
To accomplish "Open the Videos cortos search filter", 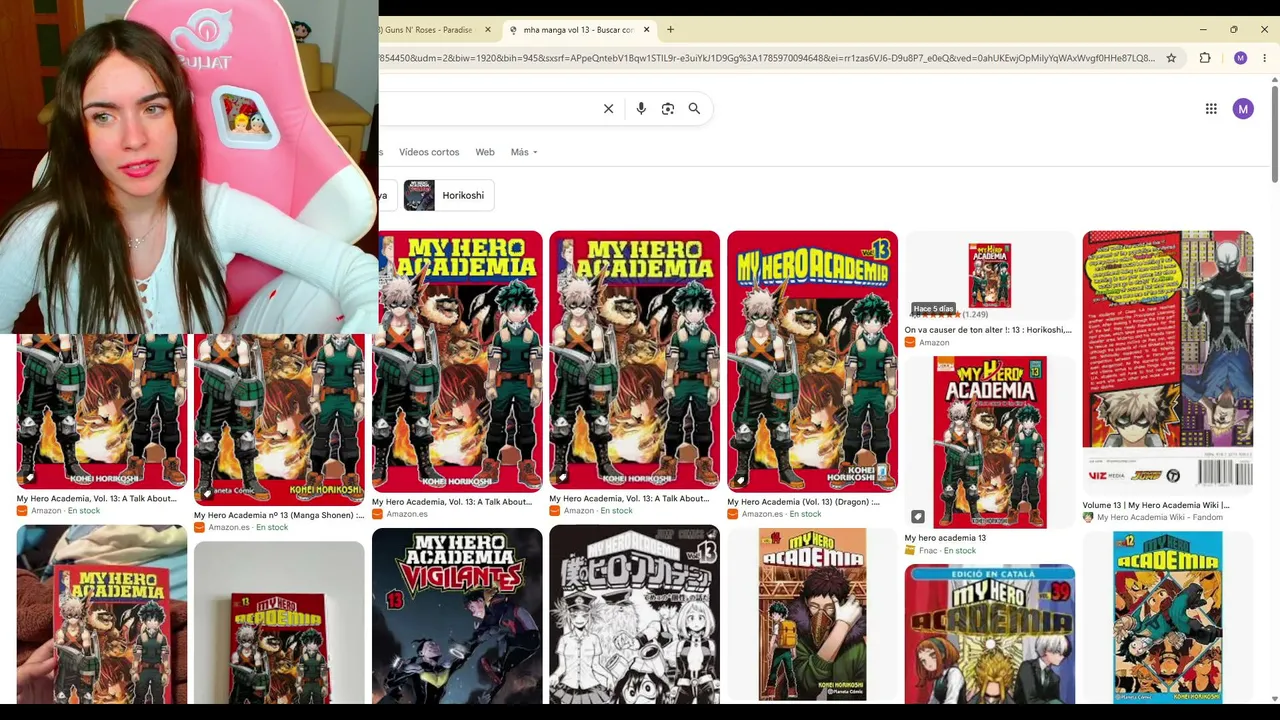I will tap(429, 152).
